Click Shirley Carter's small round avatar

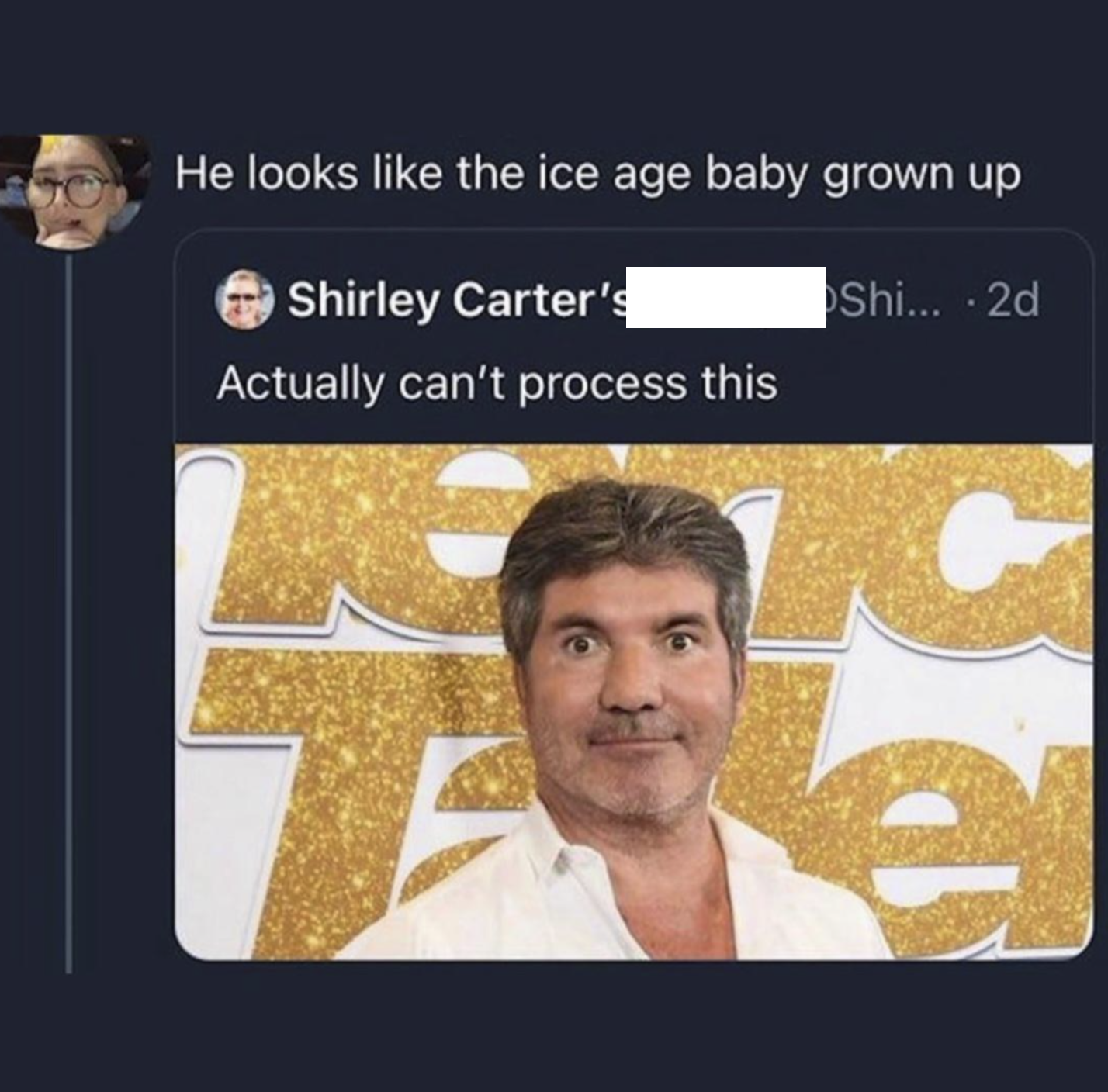244,299
